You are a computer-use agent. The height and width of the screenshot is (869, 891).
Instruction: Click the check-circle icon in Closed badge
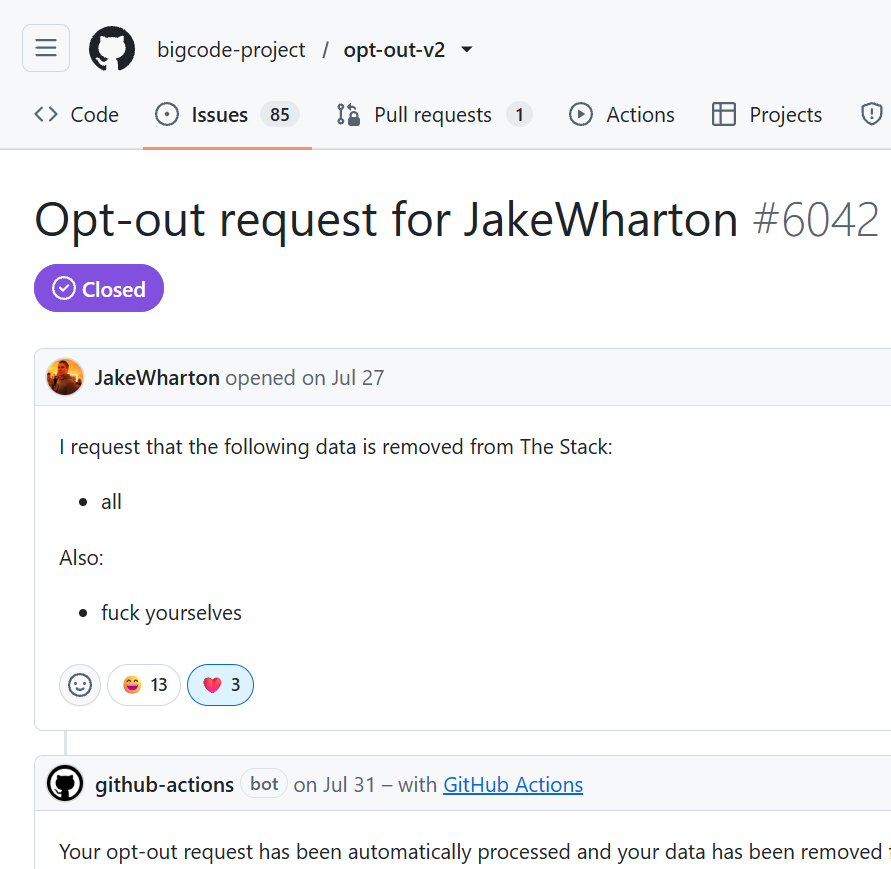[64, 288]
